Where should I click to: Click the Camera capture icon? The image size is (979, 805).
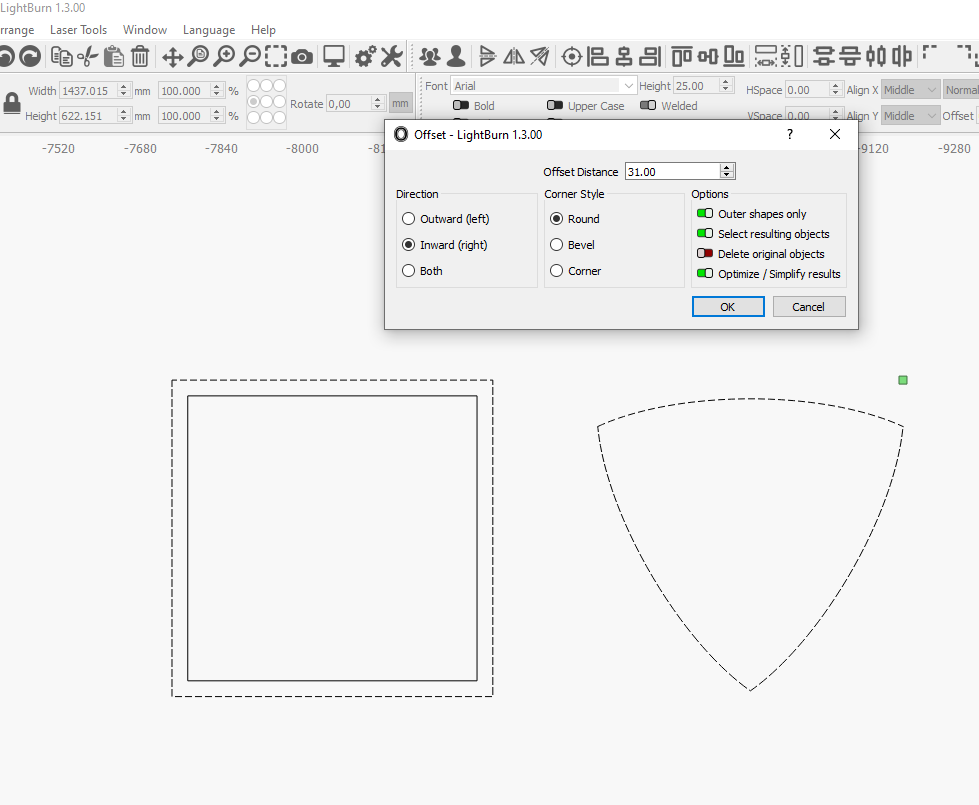pyautogui.click(x=302, y=57)
